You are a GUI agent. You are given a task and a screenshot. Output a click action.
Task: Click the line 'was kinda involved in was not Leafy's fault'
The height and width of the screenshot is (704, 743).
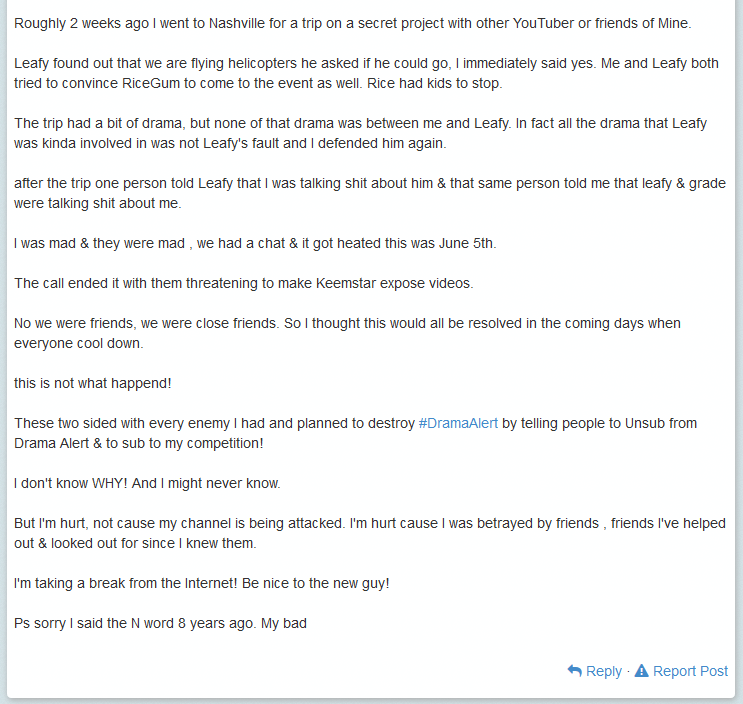tap(230, 143)
